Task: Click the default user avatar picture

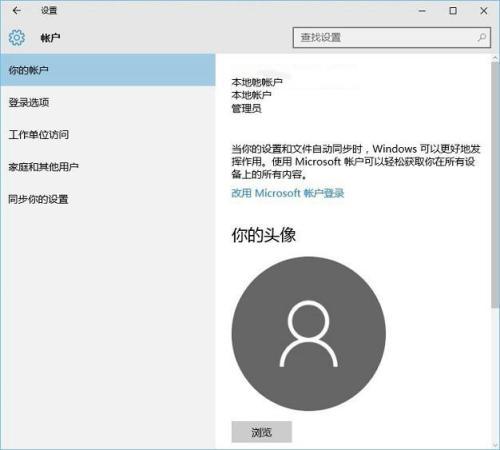Action: (309, 333)
